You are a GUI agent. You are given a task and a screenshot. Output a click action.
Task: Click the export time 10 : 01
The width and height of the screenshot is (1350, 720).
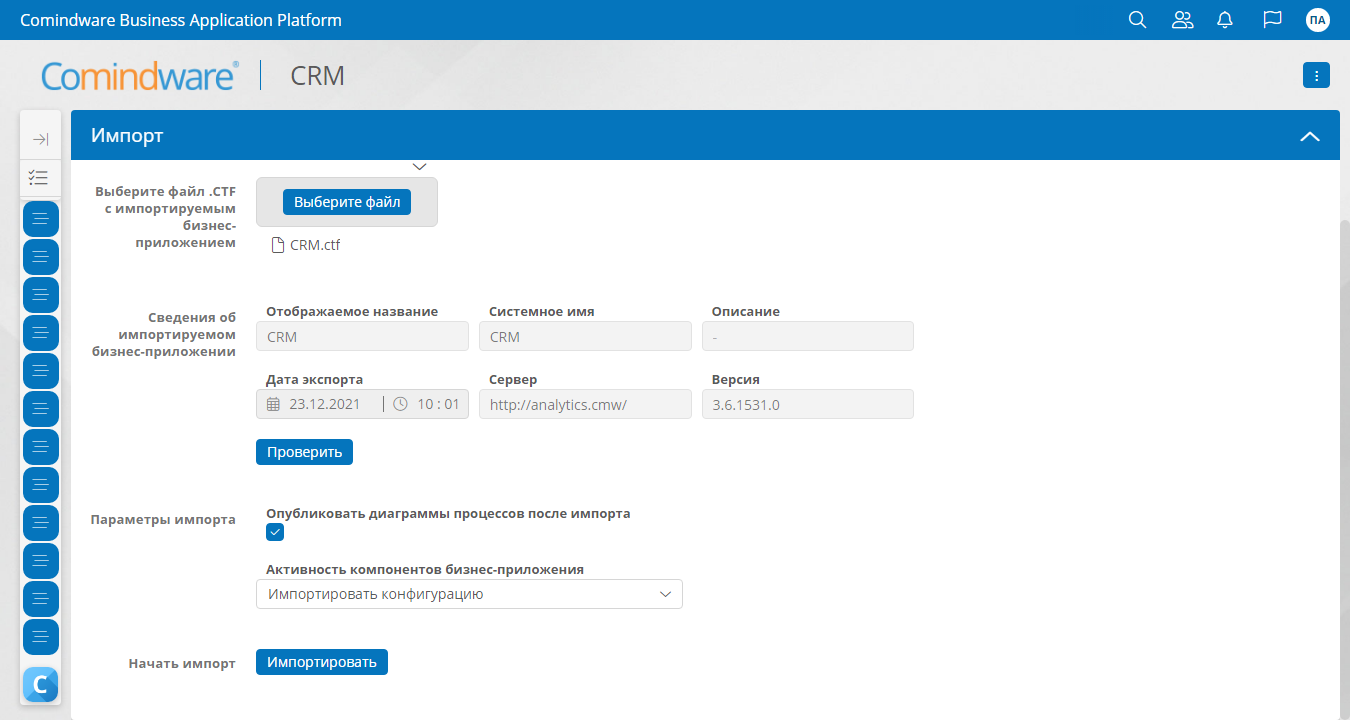(x=438, y=404)
